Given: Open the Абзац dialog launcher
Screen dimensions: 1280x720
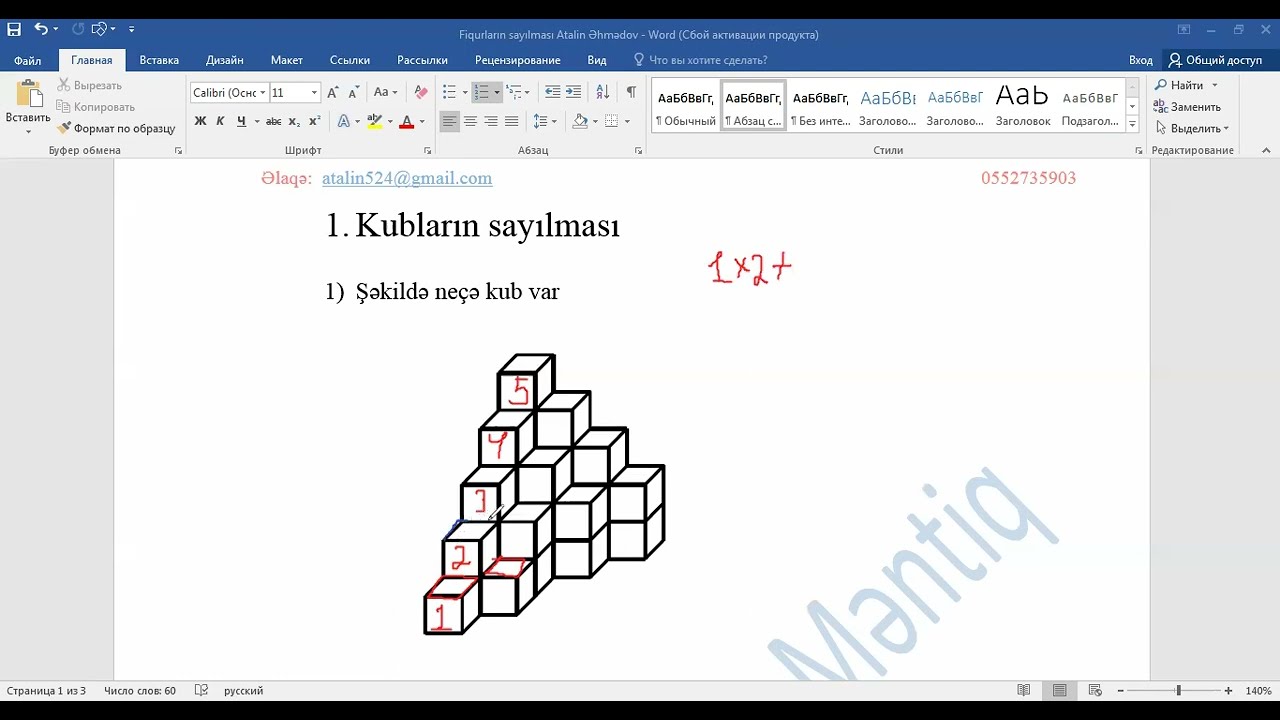Looking at the screenshot, I should point(638,151).
